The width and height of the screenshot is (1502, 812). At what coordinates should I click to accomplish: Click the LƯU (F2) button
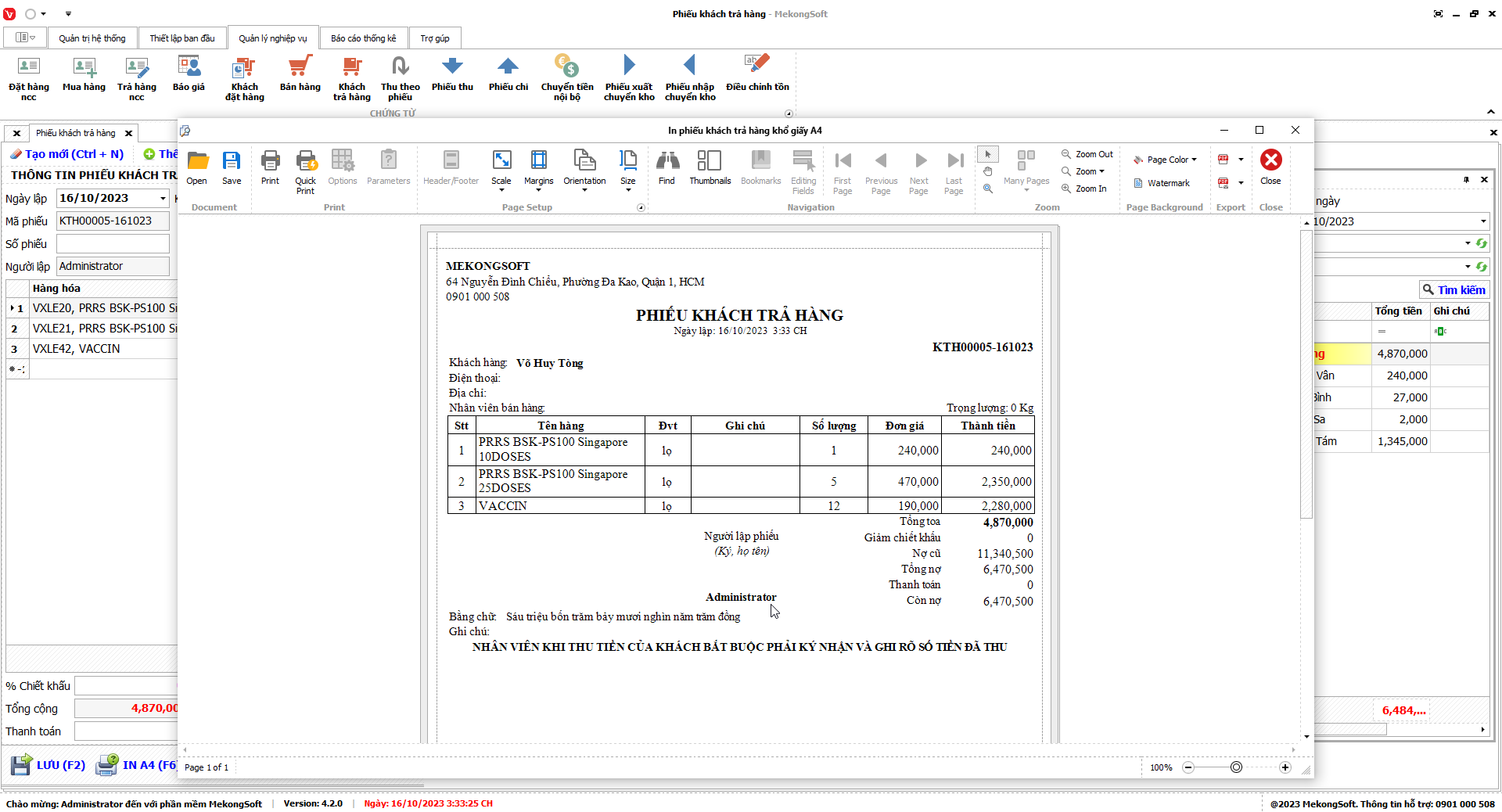pos(49,765)
